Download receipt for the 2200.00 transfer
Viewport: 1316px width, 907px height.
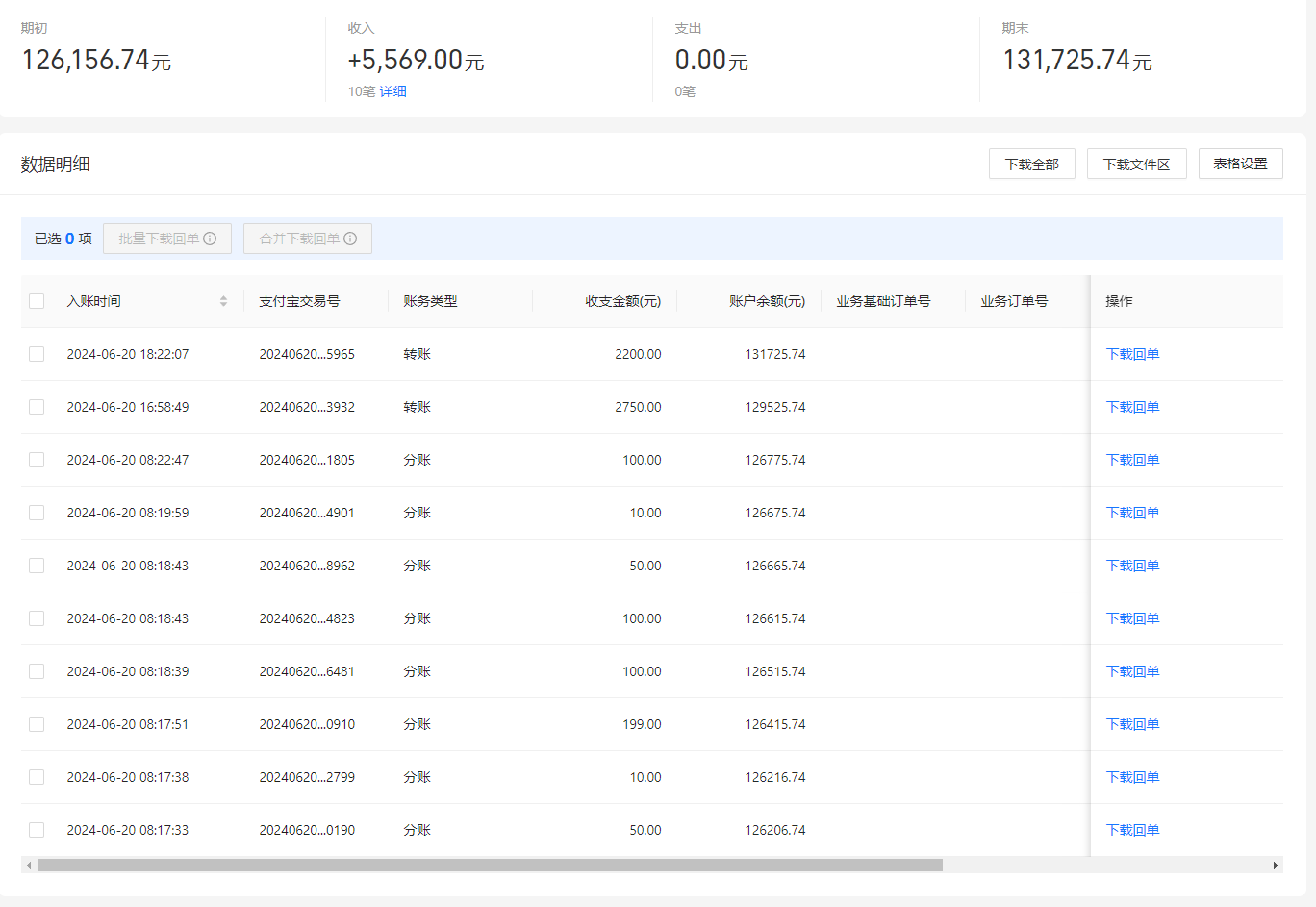(1132, 354)
